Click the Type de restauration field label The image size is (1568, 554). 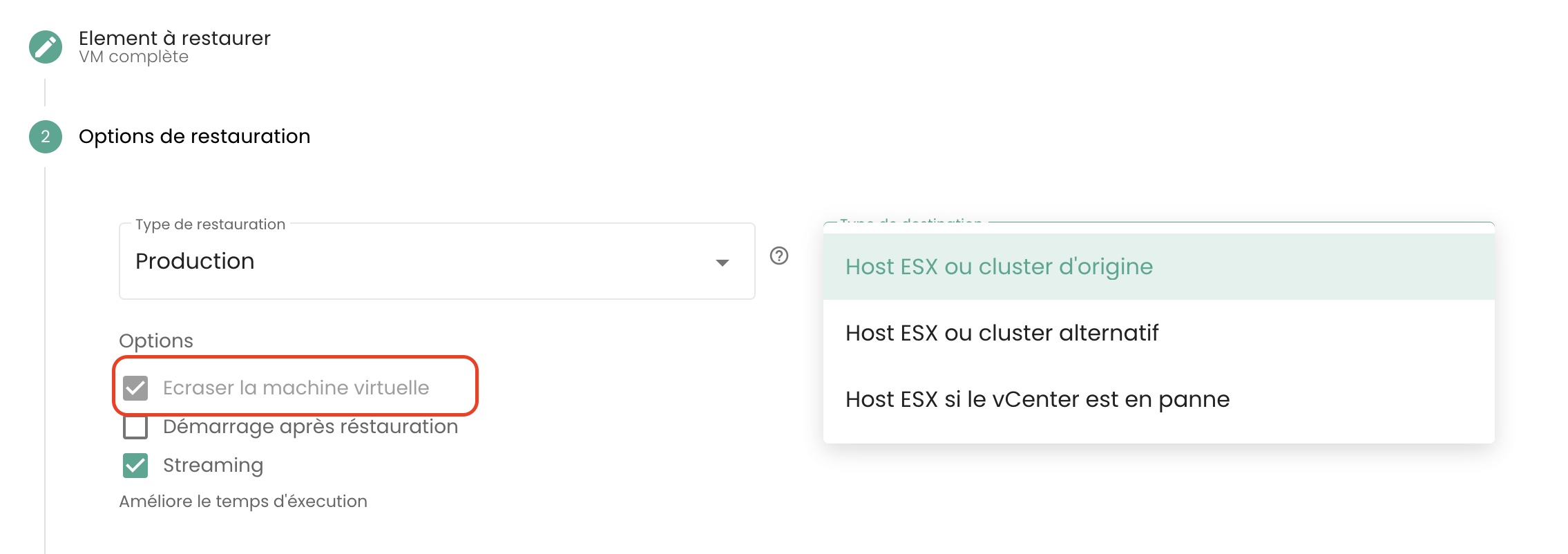(210, 225)
